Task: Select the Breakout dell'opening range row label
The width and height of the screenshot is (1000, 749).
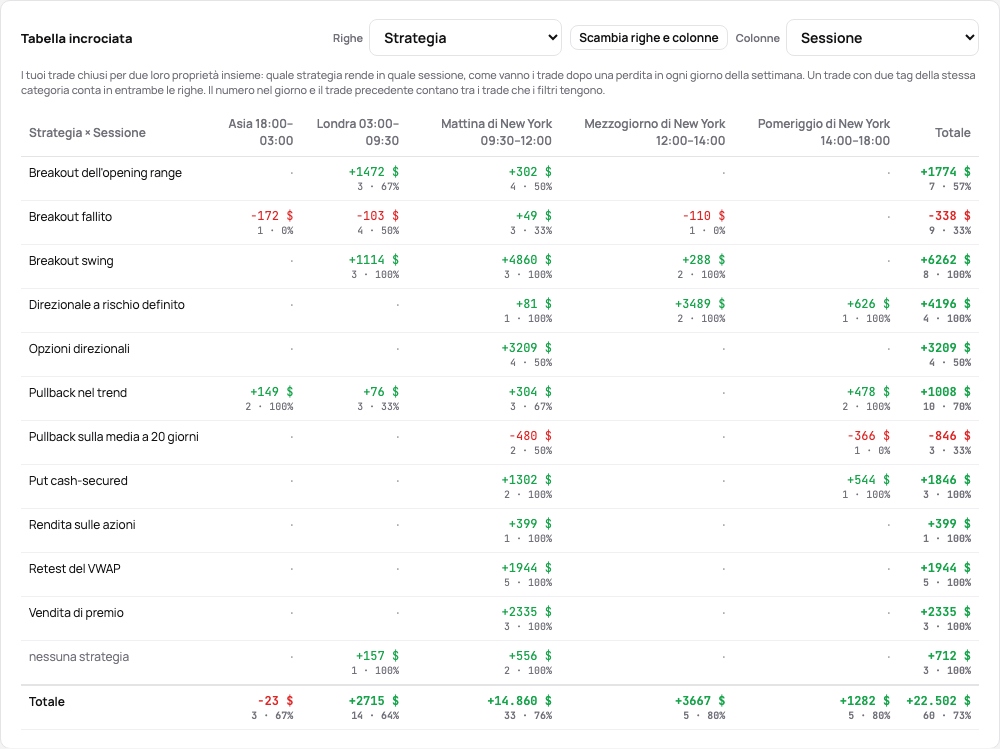Action: coord(105,173)
